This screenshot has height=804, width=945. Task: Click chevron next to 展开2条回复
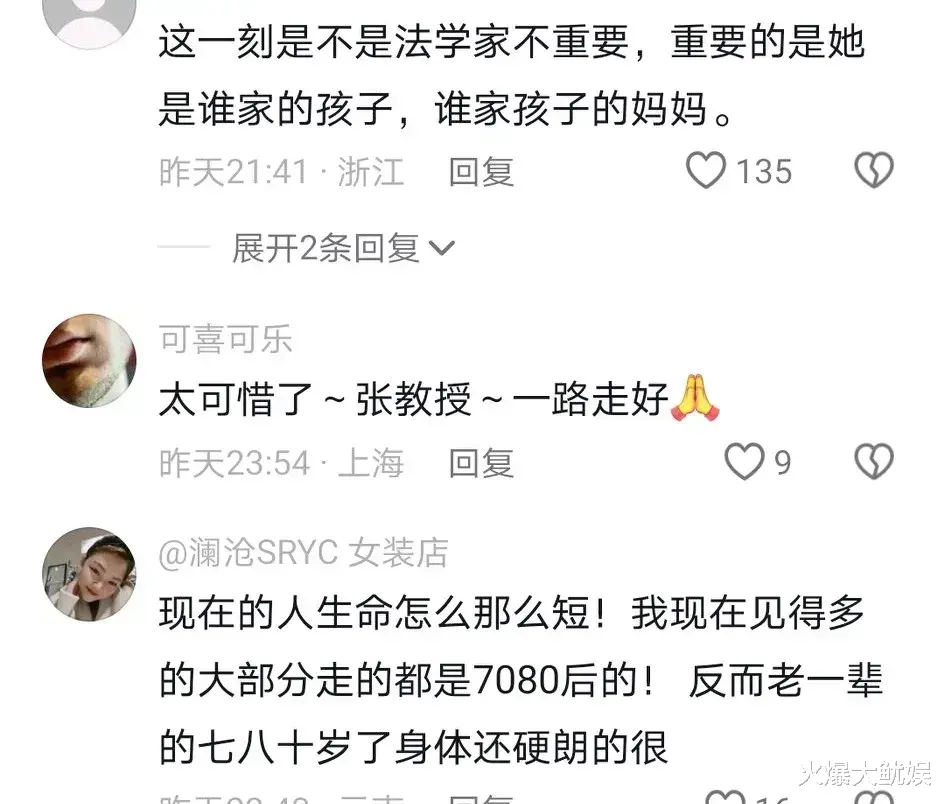tap(441, 248)
